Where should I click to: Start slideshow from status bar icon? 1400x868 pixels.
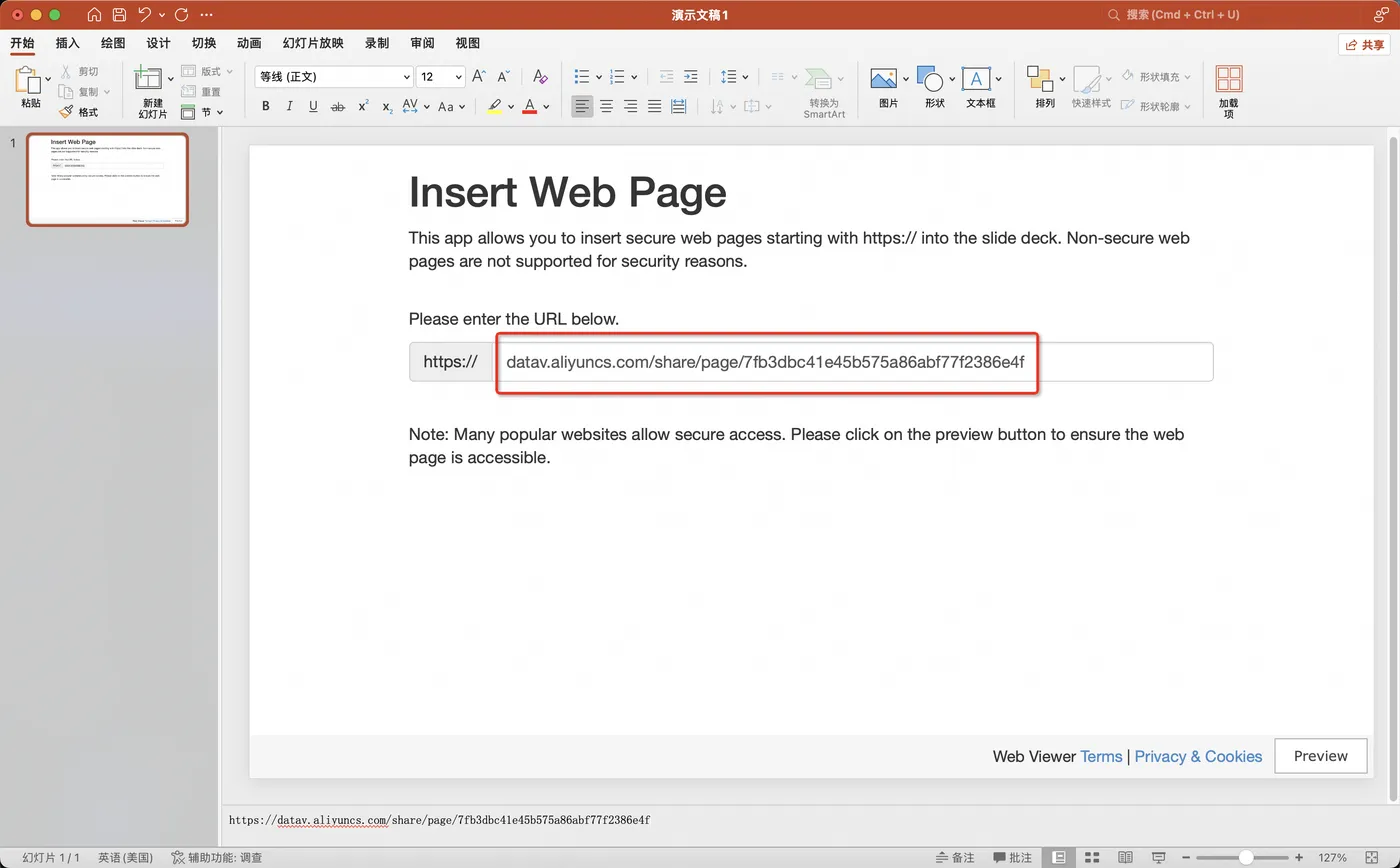point(1158,857)
